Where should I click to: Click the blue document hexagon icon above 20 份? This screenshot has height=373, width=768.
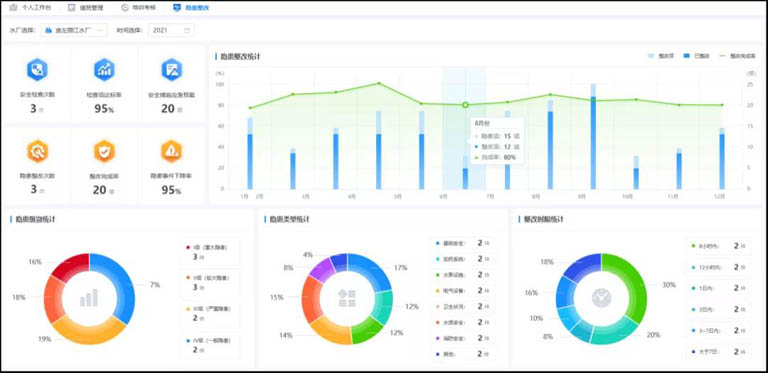(x=171, y=70)
